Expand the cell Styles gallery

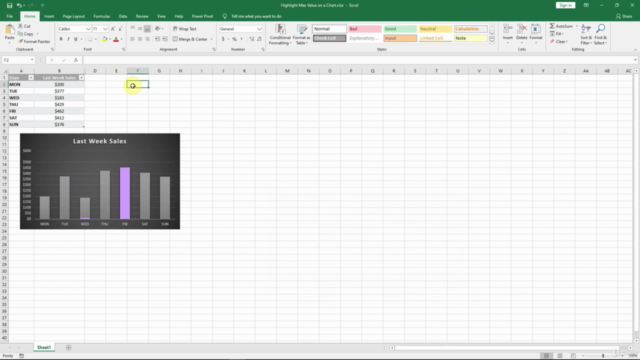[x=492, y=40]
